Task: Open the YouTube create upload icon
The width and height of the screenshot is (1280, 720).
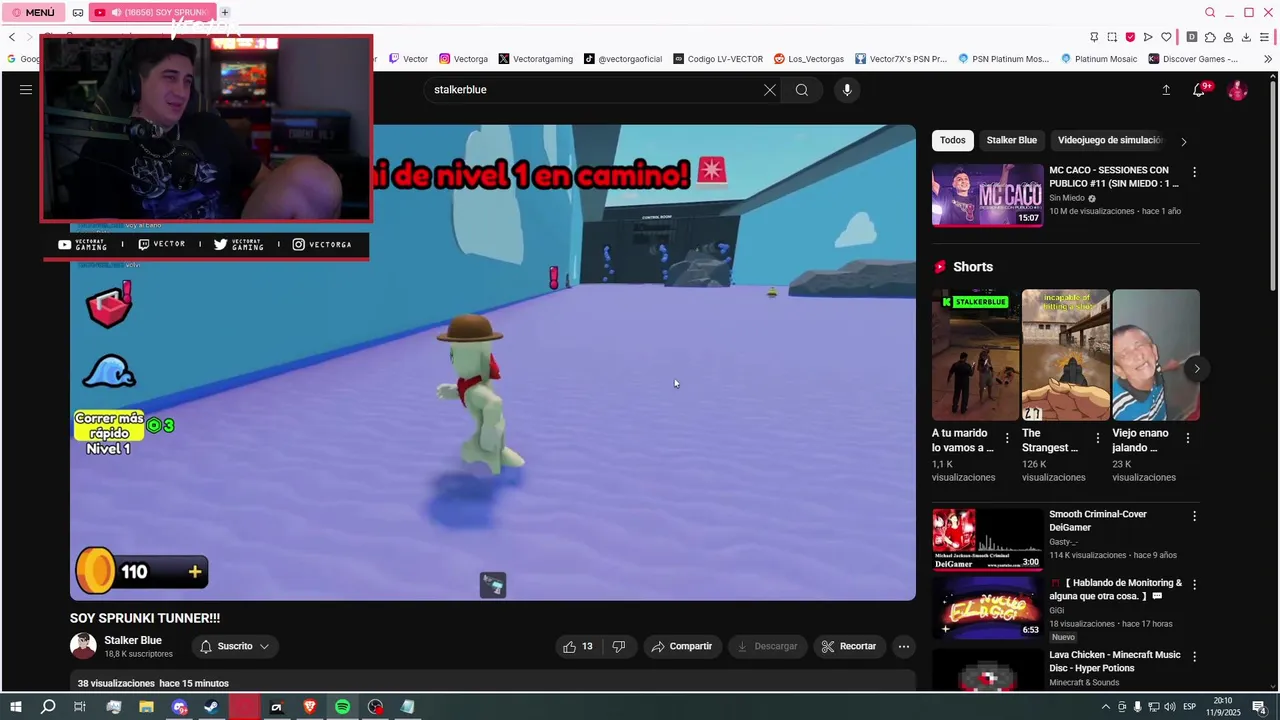Action: click(x=1166, y=90)
